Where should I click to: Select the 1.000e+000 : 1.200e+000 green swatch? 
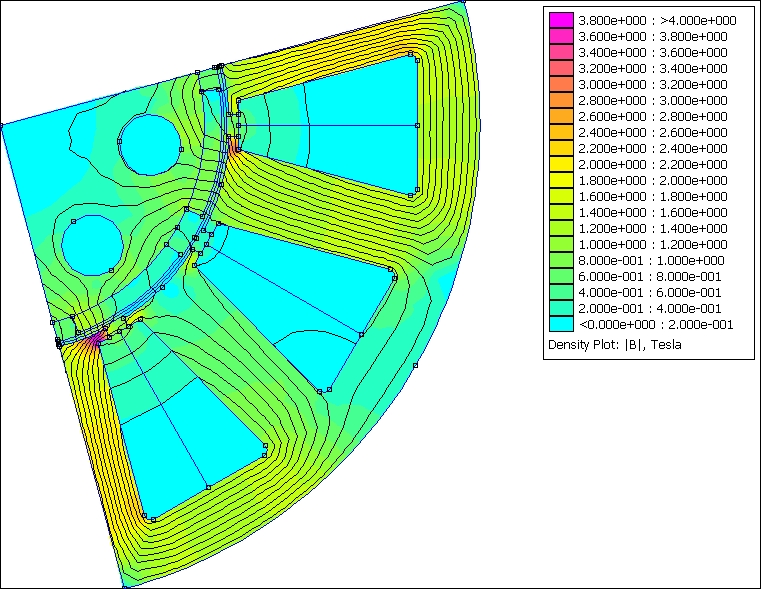coord(562,245)
